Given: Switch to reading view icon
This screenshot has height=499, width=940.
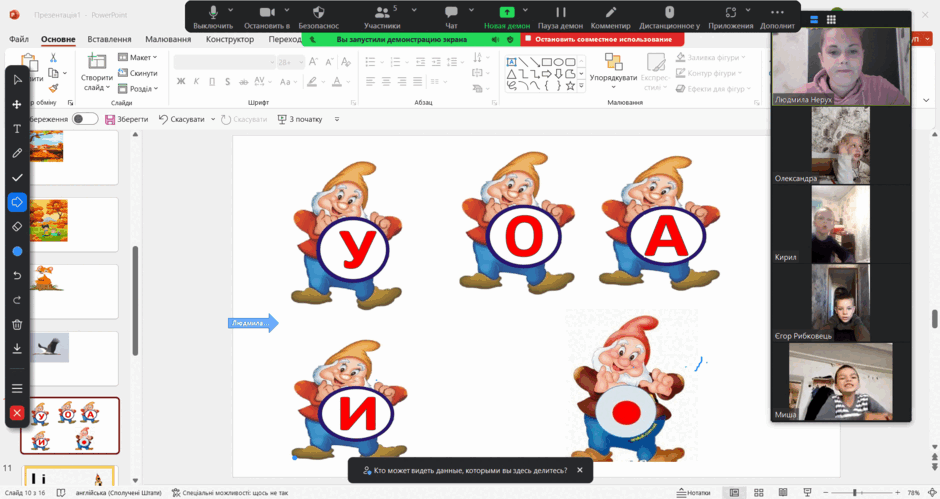Looking at the screenshot, I should (783, 492).
